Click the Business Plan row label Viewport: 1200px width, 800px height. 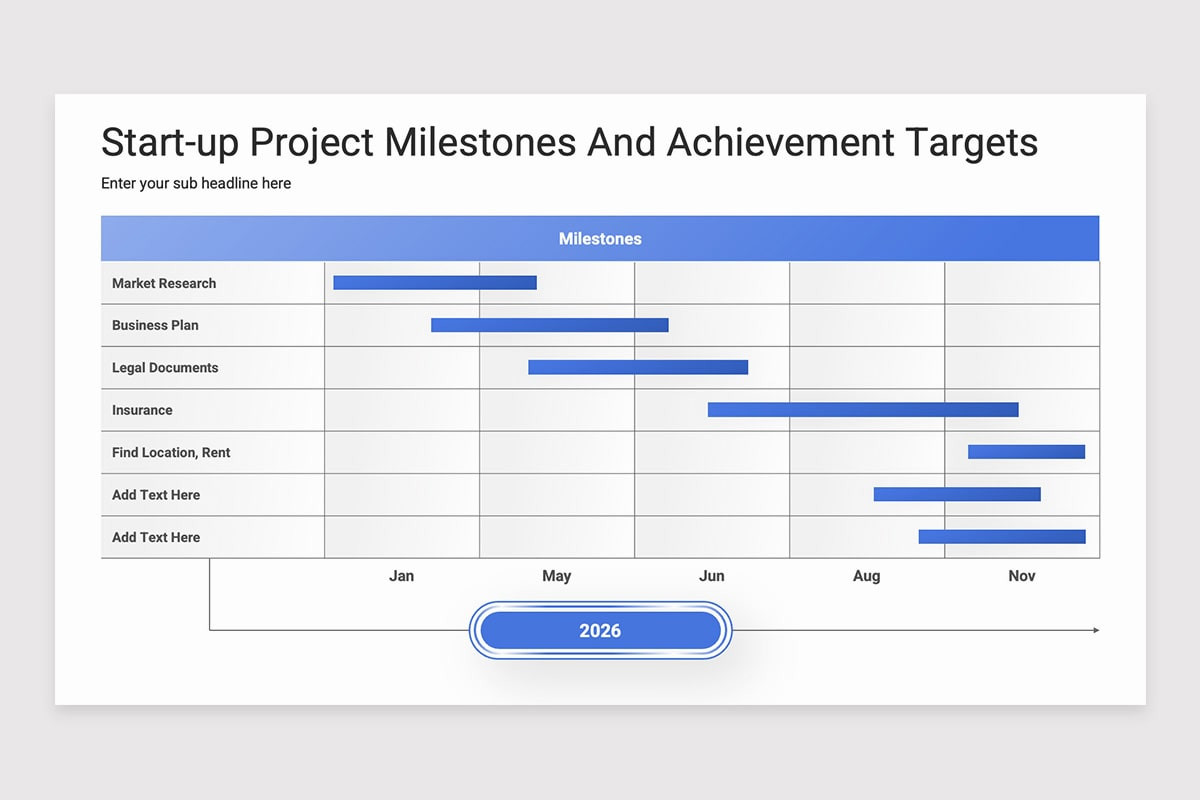(x=155, y=325)
